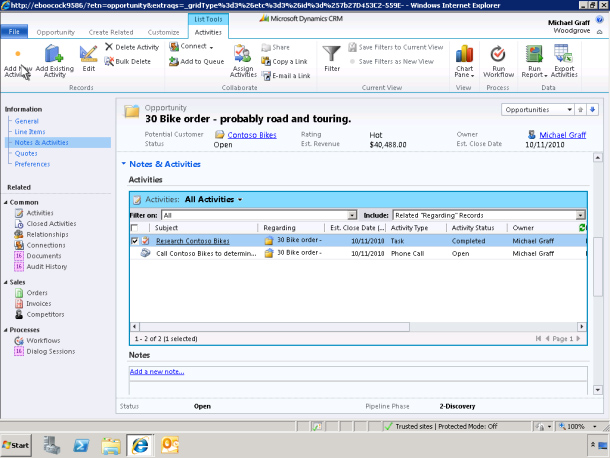Open the Include related records dropdown
This screenshot has width=610, height=458.
(580, 215)
